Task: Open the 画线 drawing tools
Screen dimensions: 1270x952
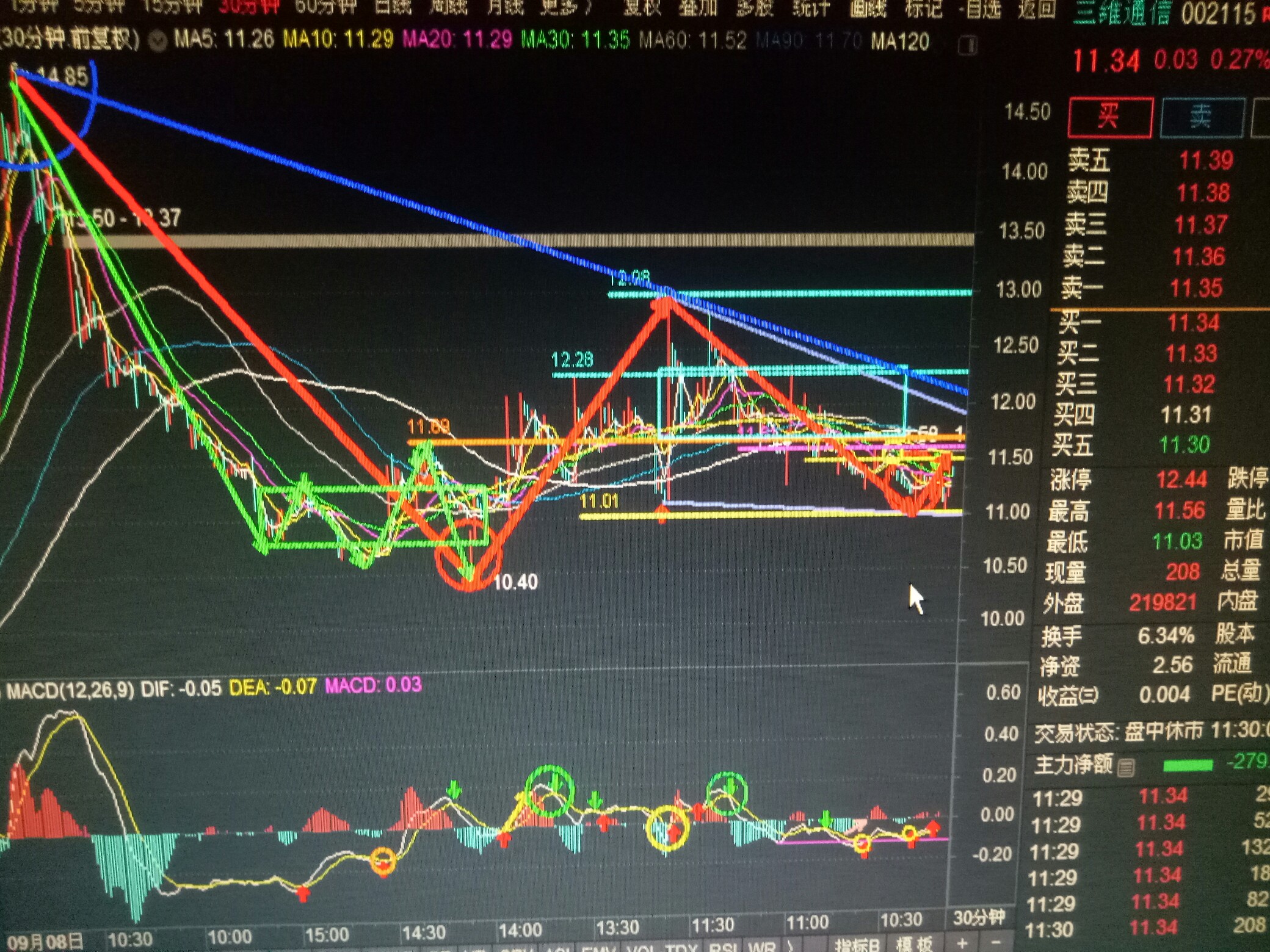Action: coord(867,7)
